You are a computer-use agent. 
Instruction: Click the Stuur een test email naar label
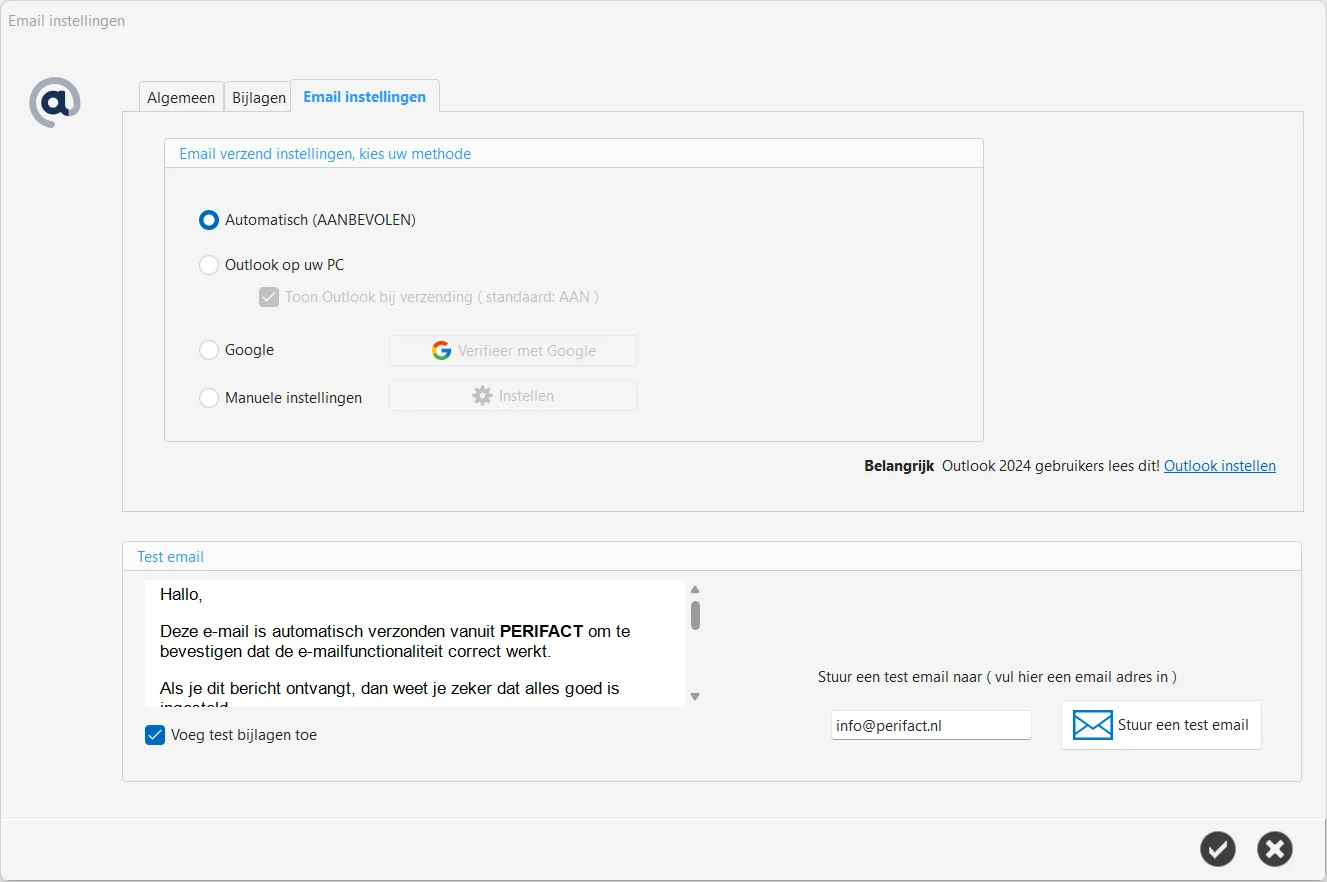(x=997, y=677)
